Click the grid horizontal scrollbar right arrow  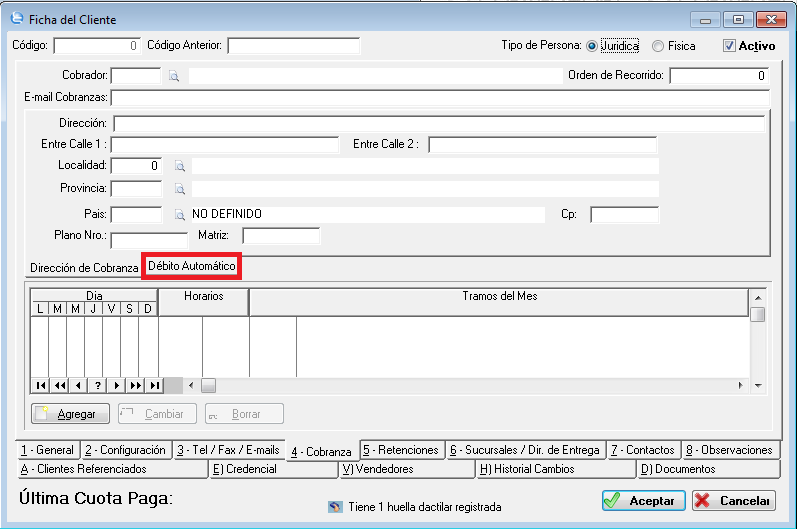[741, 385]
